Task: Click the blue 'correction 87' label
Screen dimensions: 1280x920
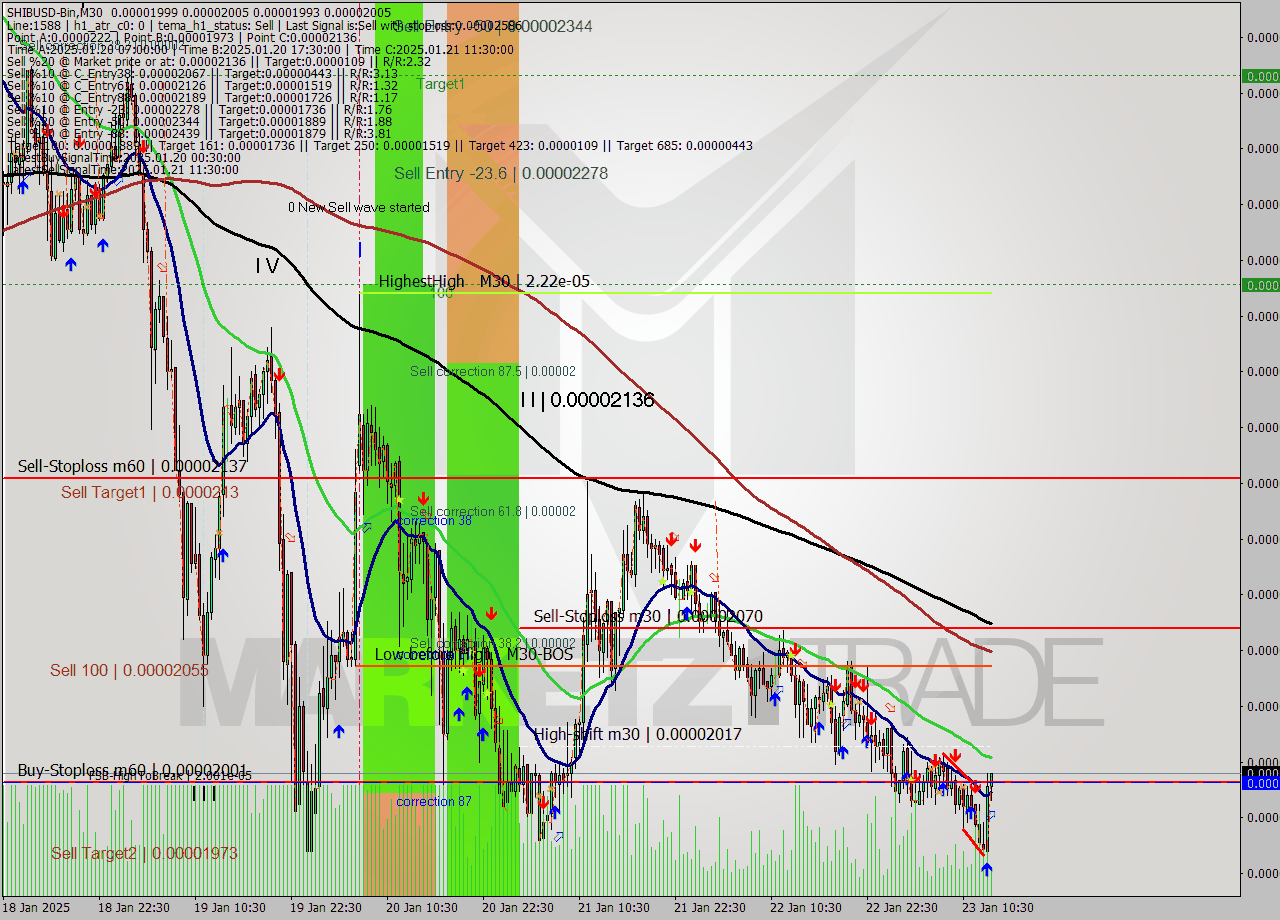Action: tap(434, 801)
